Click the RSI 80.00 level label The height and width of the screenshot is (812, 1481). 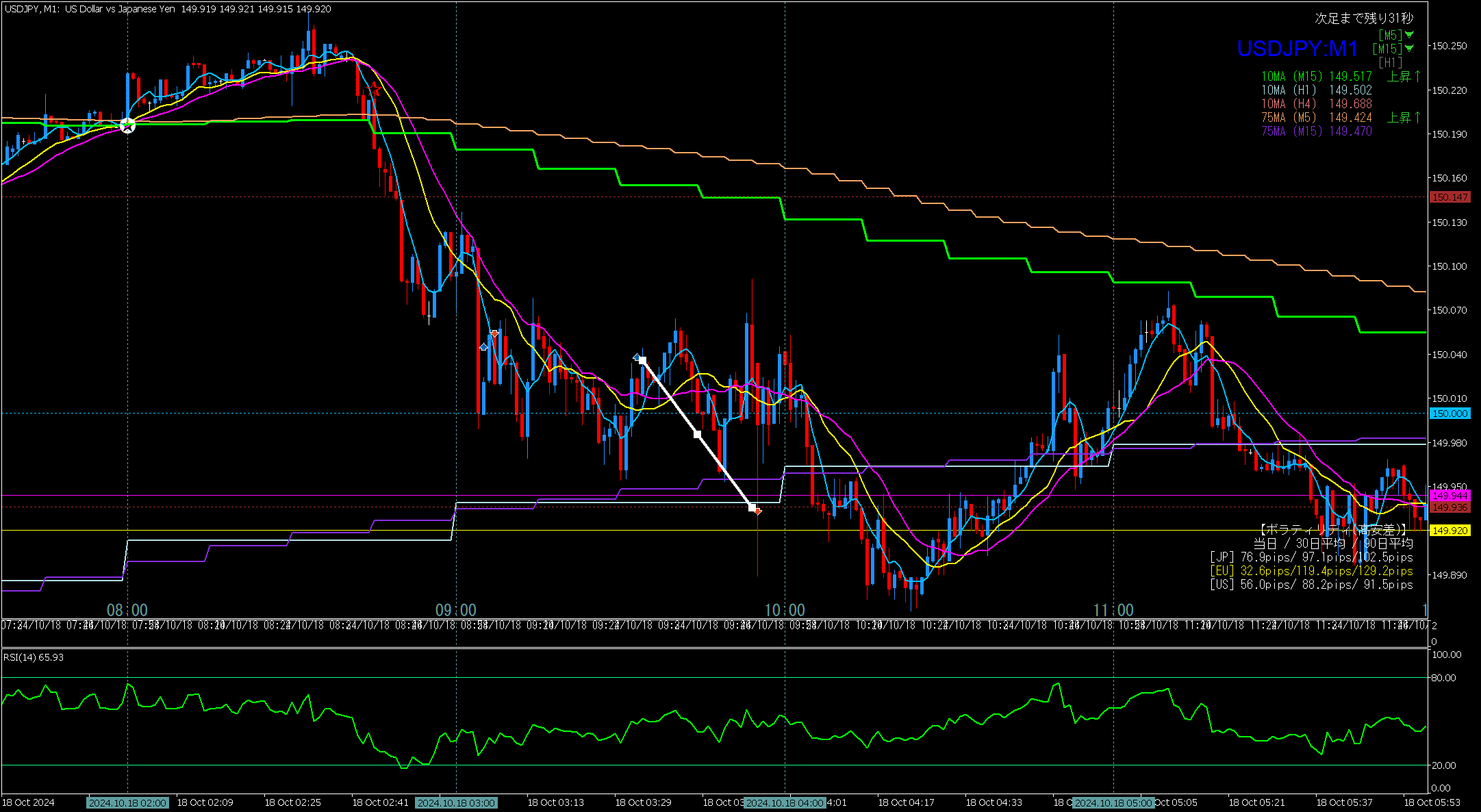click(1443, 678)
